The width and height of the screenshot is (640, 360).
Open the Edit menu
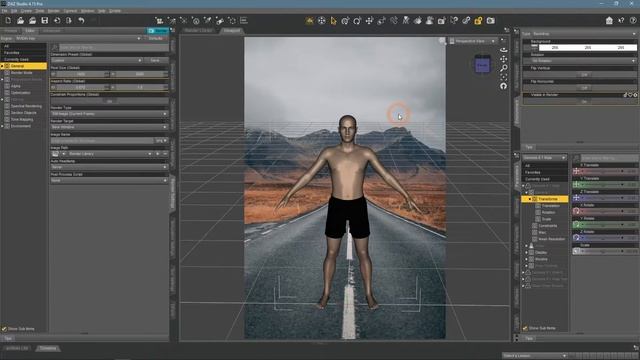coord(14,11)
